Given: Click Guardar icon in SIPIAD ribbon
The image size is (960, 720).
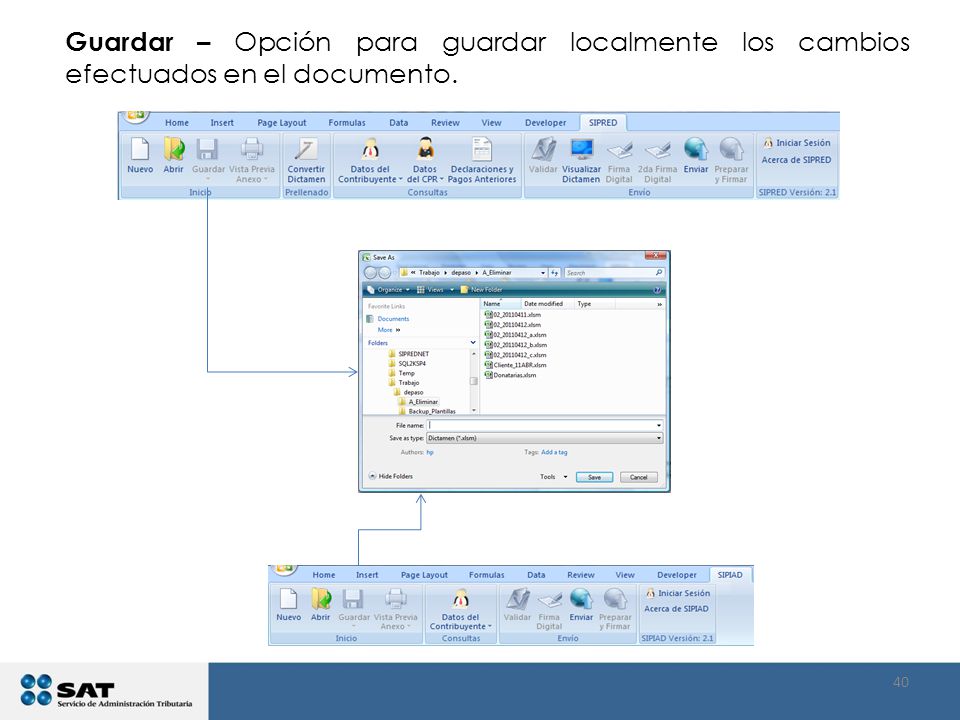Looking at the screenshot, I should [353, 599].
